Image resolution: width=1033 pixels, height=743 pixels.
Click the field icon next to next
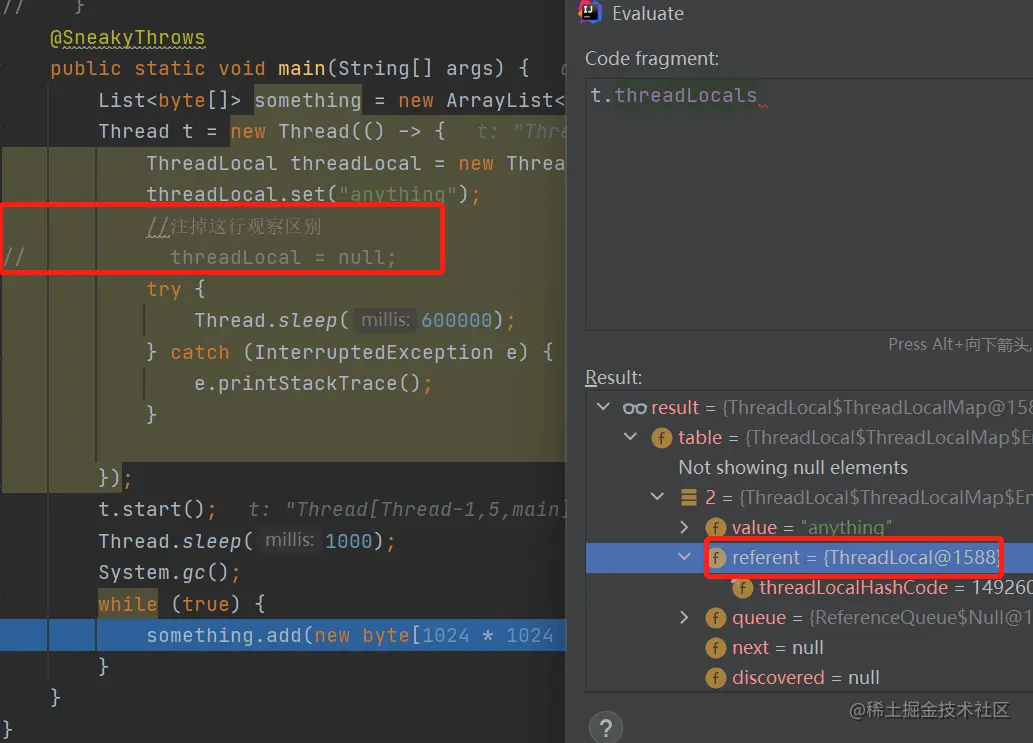715,648
